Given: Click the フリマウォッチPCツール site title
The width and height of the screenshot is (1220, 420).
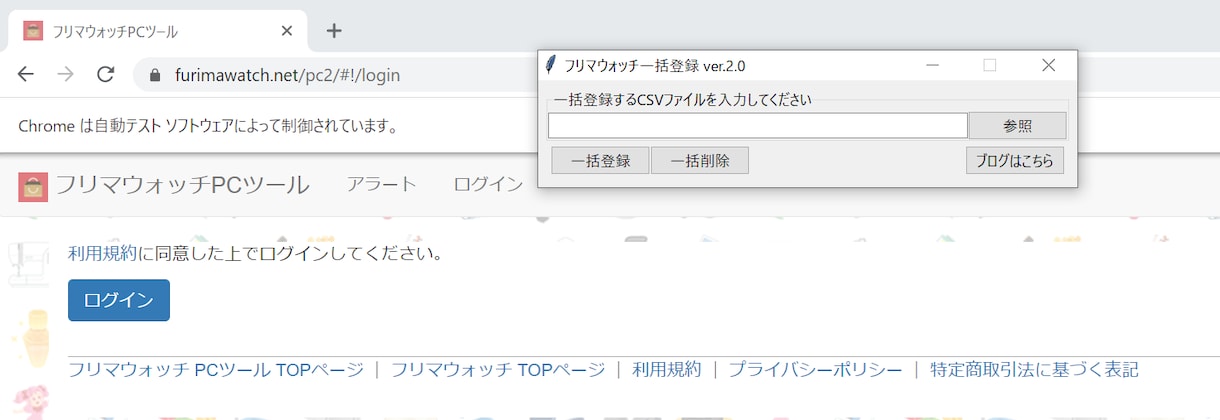Looking at the screenshot, I should pyautogui.click(x=182, y=185).
